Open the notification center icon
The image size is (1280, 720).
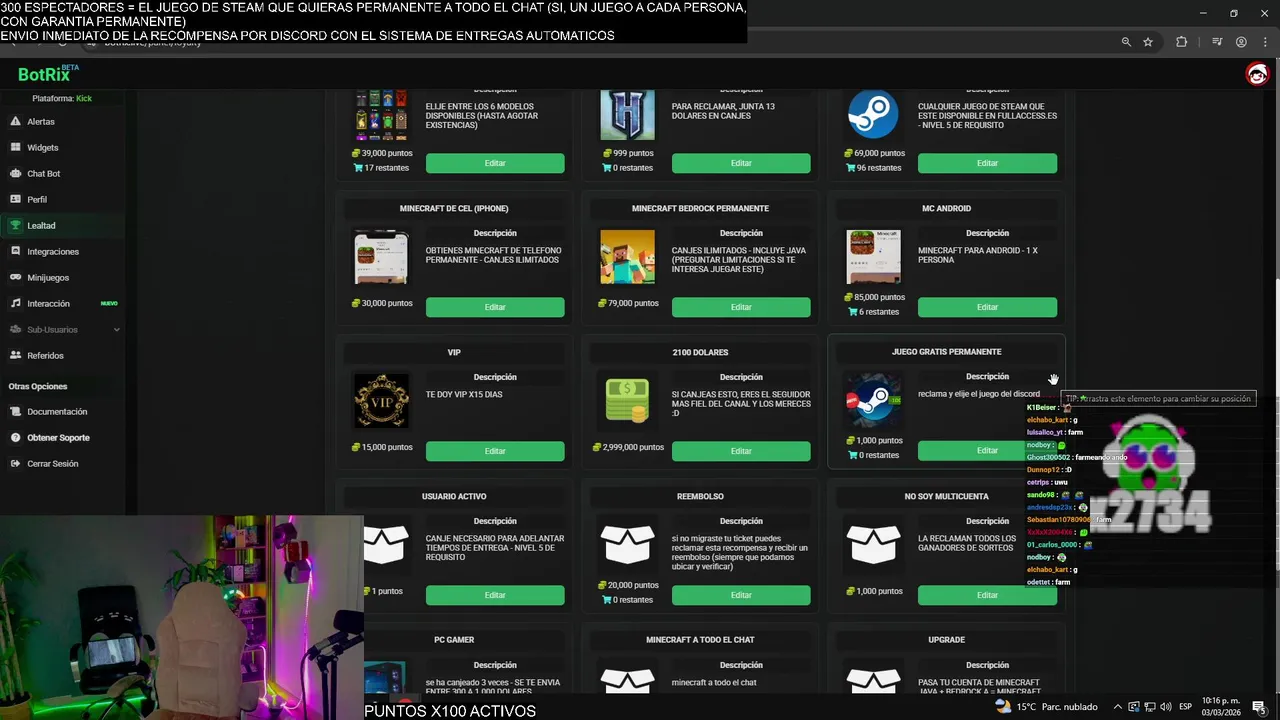coord(1259,707)
